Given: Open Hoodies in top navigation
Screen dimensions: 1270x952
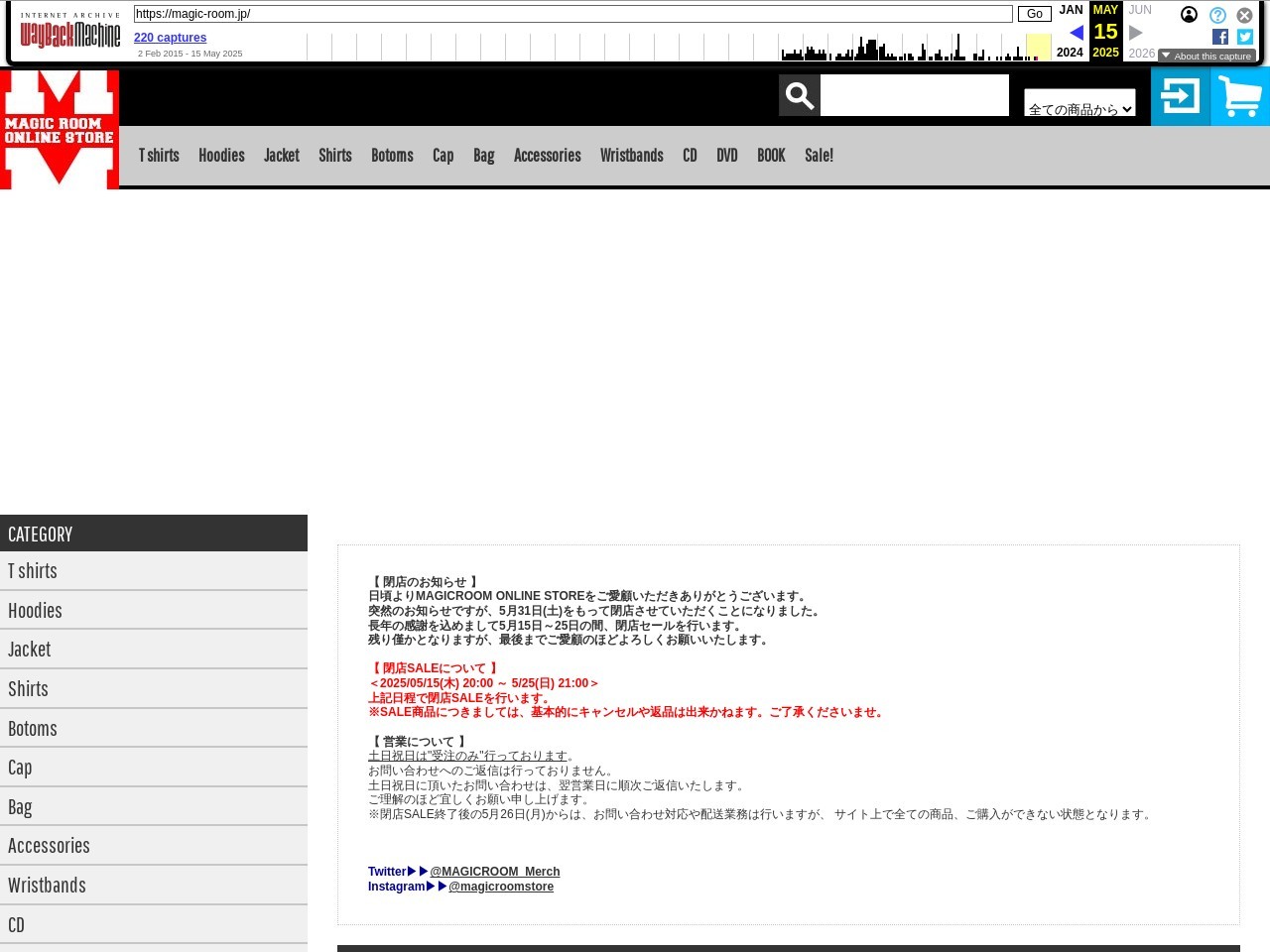Looking at the screenshot, I should pos(221,156).
